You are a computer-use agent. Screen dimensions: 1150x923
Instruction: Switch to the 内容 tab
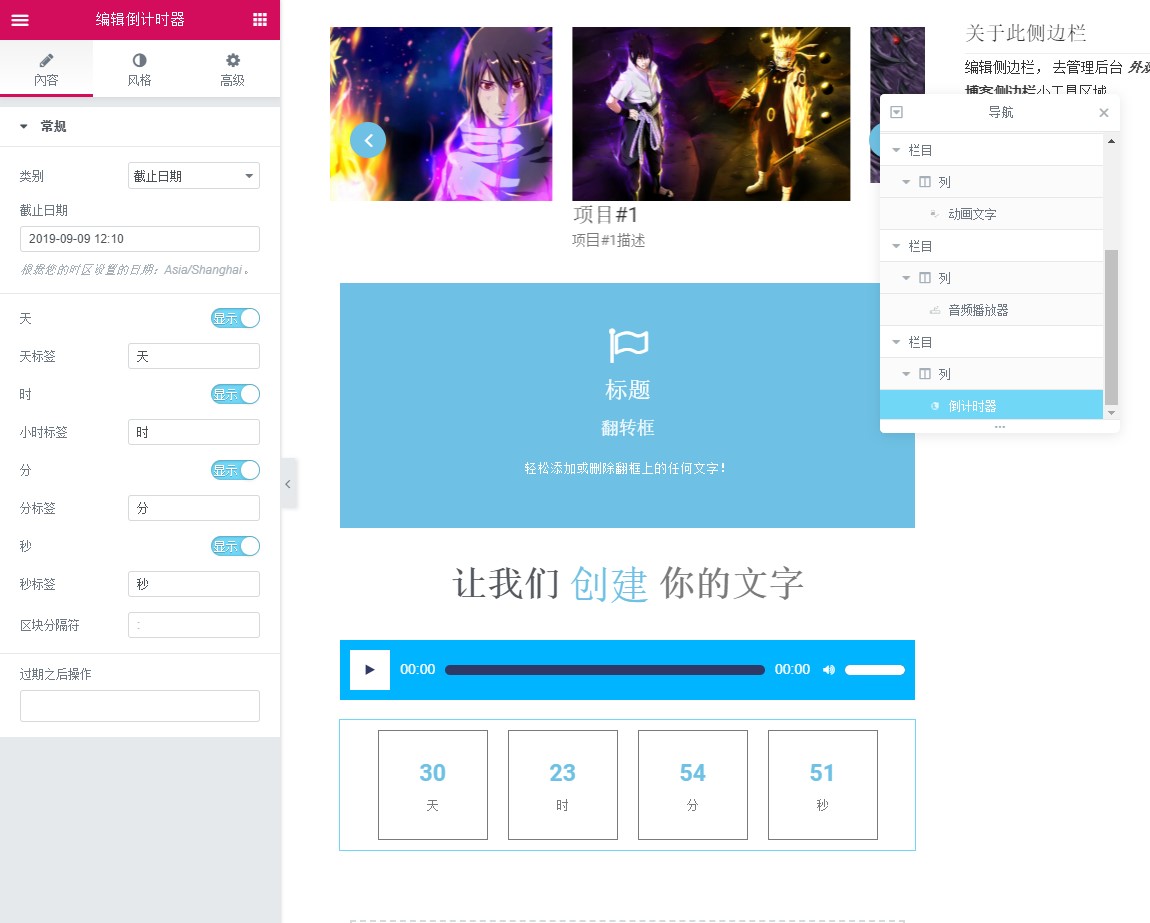(x=46, y=69)
